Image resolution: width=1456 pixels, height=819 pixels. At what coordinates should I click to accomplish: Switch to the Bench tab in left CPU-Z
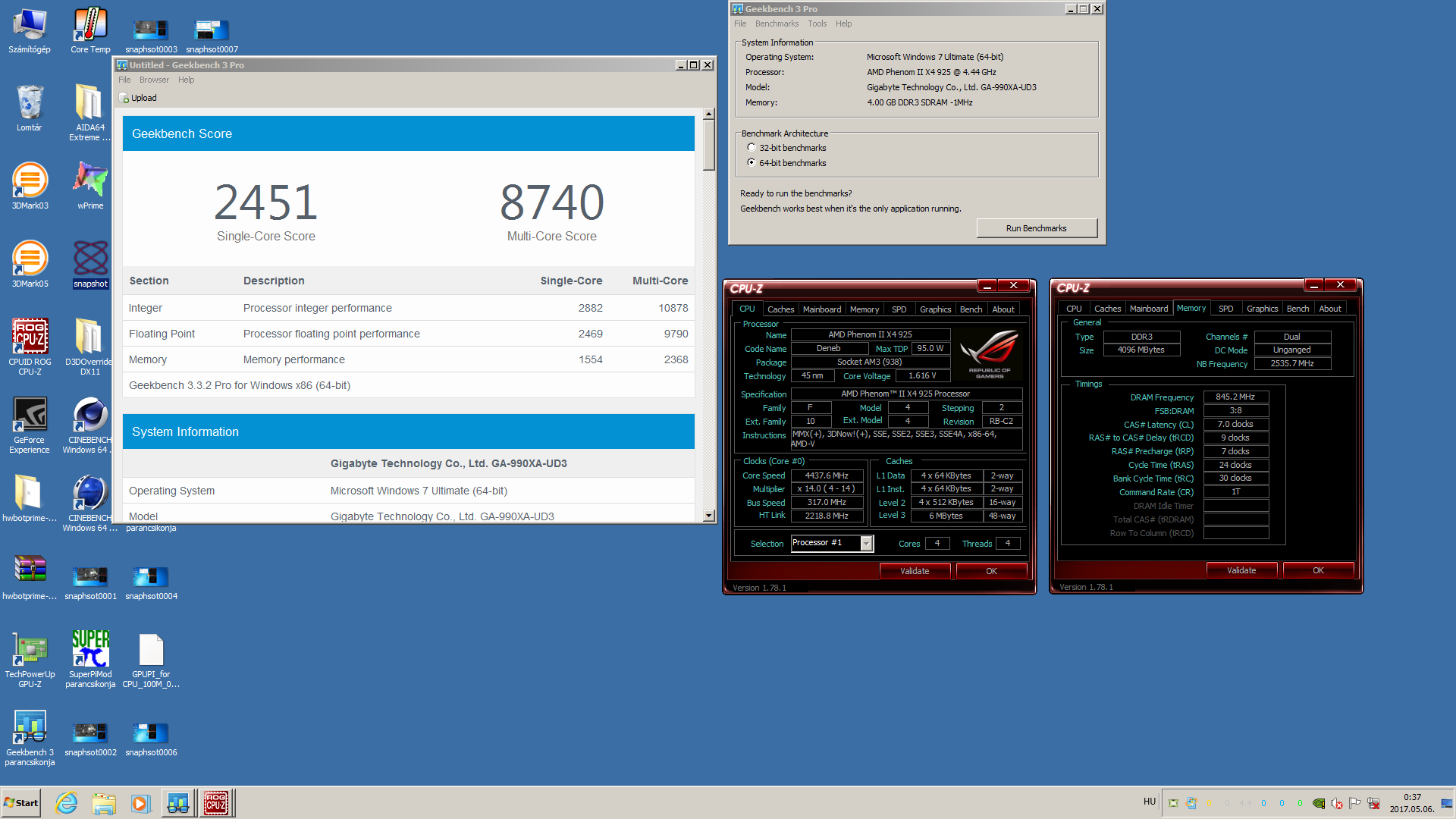tap(971, 309)
